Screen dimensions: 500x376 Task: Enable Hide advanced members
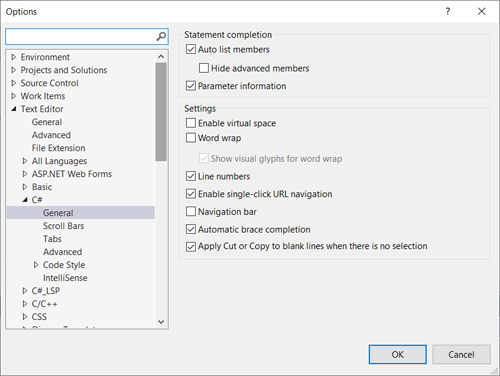204,68
